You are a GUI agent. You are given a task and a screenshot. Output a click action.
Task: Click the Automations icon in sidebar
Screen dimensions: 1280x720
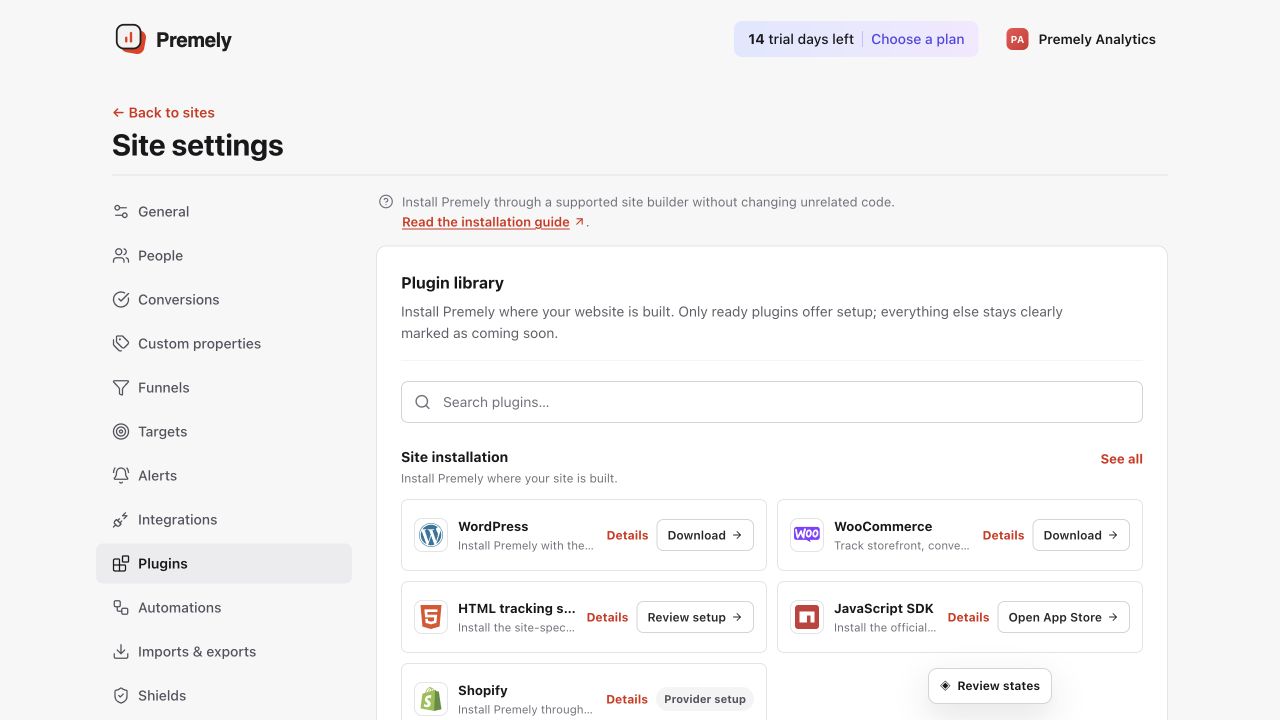click(121, 608)
